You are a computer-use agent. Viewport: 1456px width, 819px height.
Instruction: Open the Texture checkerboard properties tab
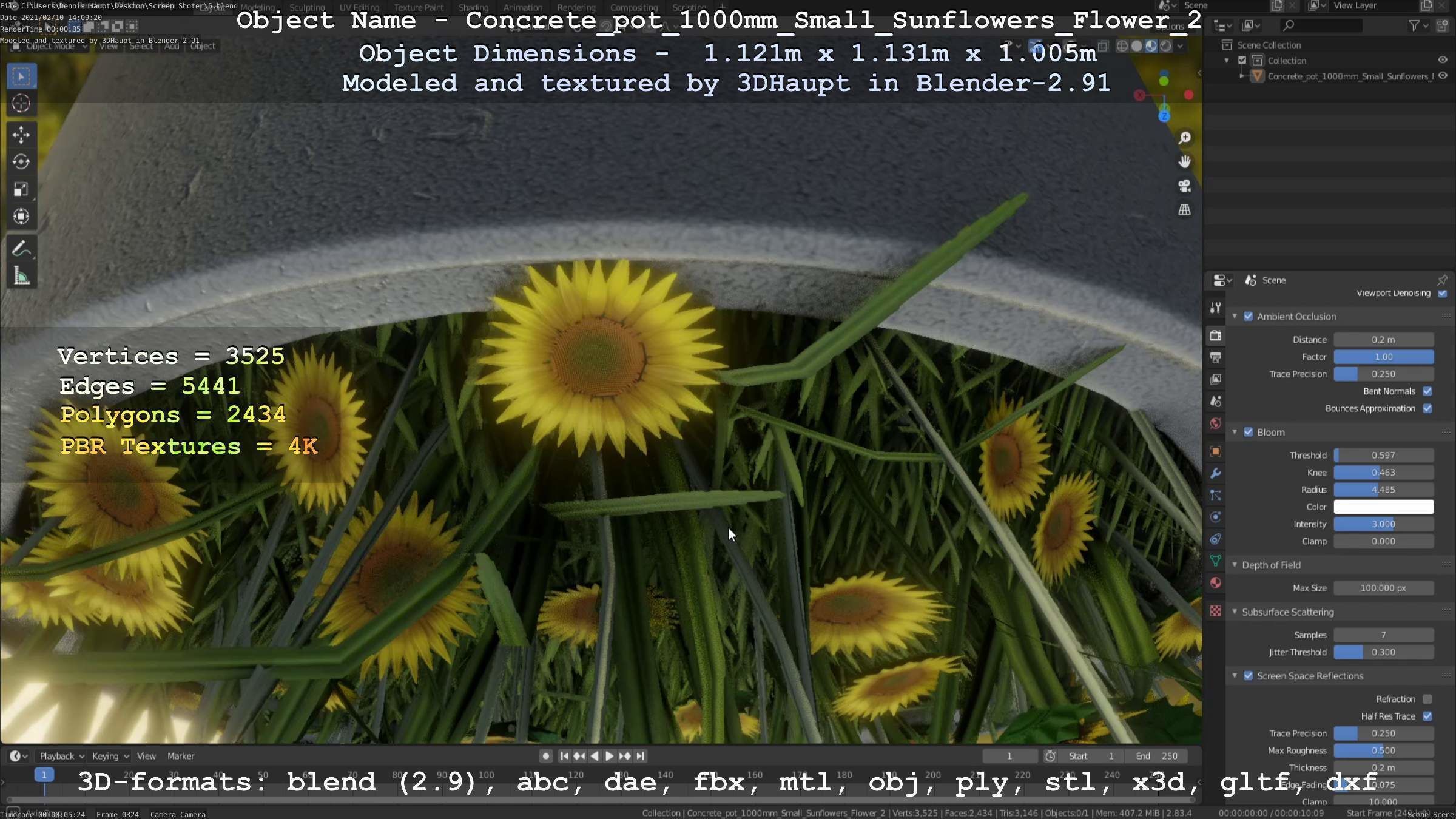[1216, 611]
